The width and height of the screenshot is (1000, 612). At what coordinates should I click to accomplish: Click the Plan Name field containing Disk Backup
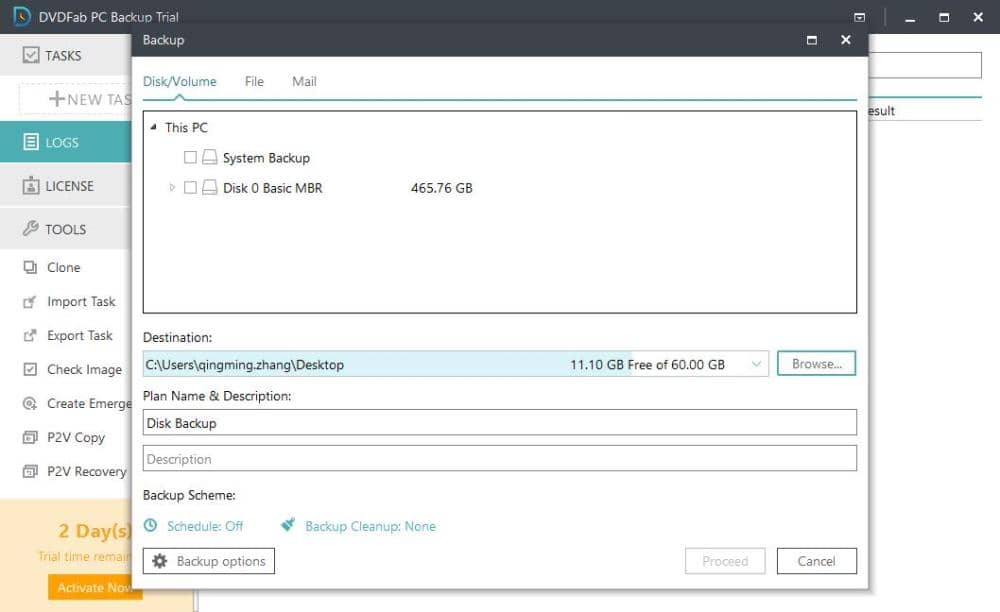[x=499, y=423]
